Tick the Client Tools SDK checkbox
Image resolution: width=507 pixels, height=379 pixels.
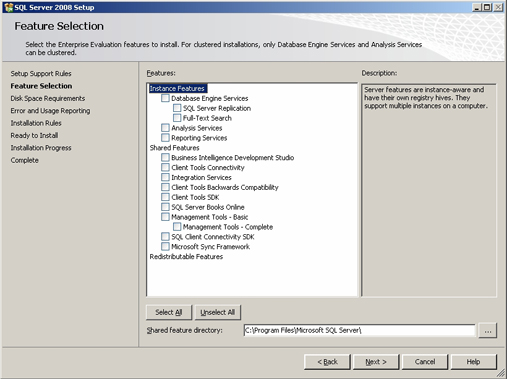coord(165,197)
